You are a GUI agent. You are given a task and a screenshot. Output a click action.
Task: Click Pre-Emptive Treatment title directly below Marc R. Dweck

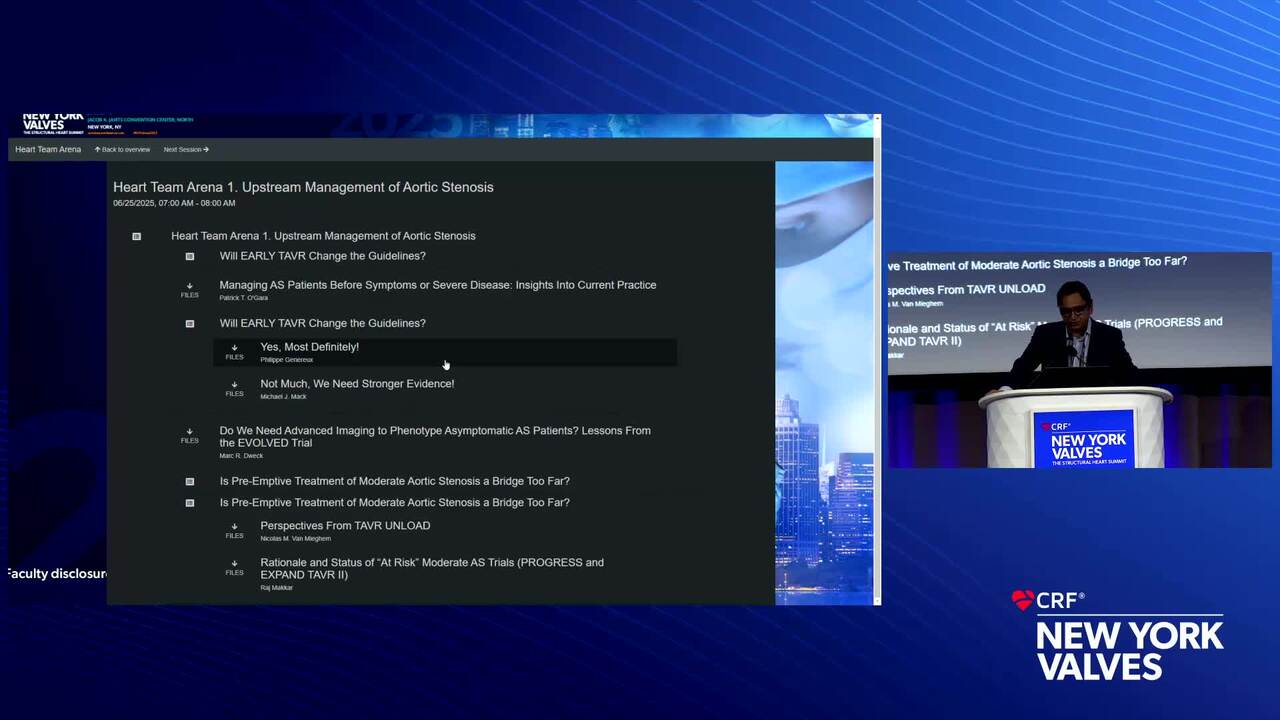[x=394, y=481]
